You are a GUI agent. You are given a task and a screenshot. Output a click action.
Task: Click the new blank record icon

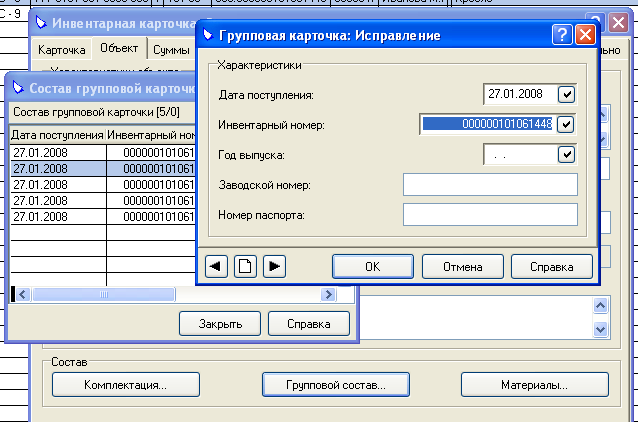(x=245, y=266)
